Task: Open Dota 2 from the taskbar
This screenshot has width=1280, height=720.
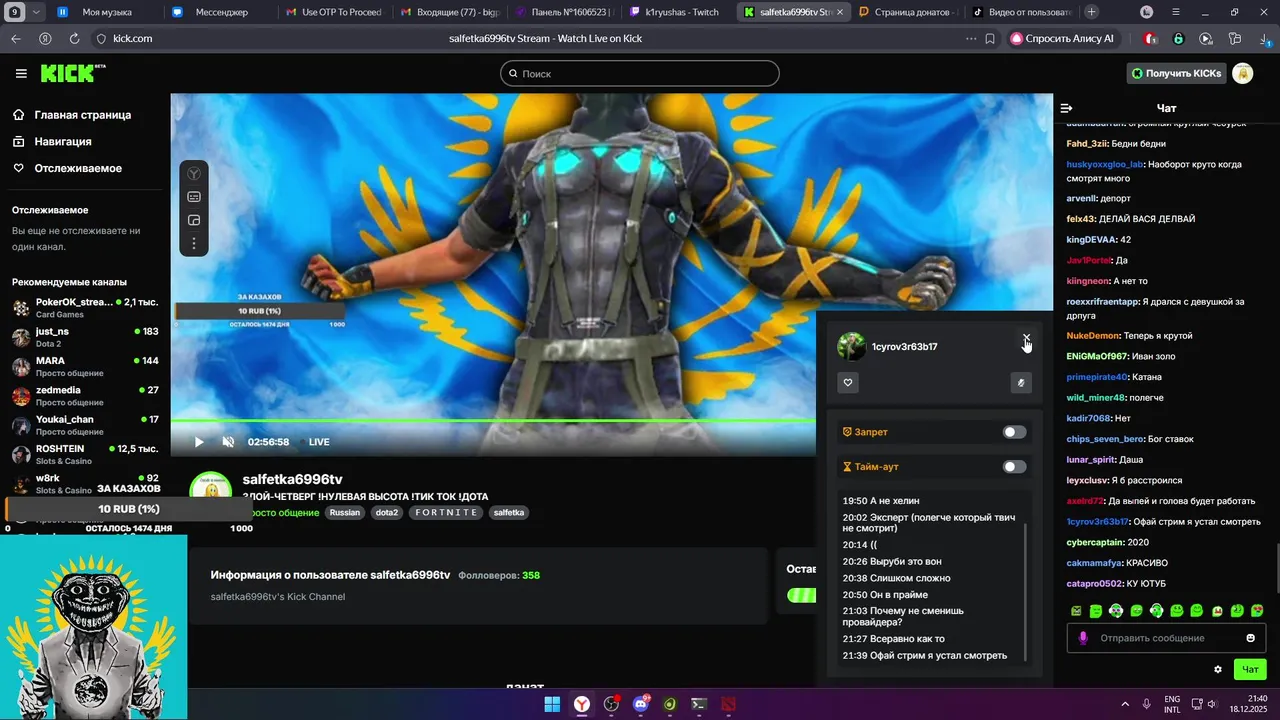Action: point(728,704)
